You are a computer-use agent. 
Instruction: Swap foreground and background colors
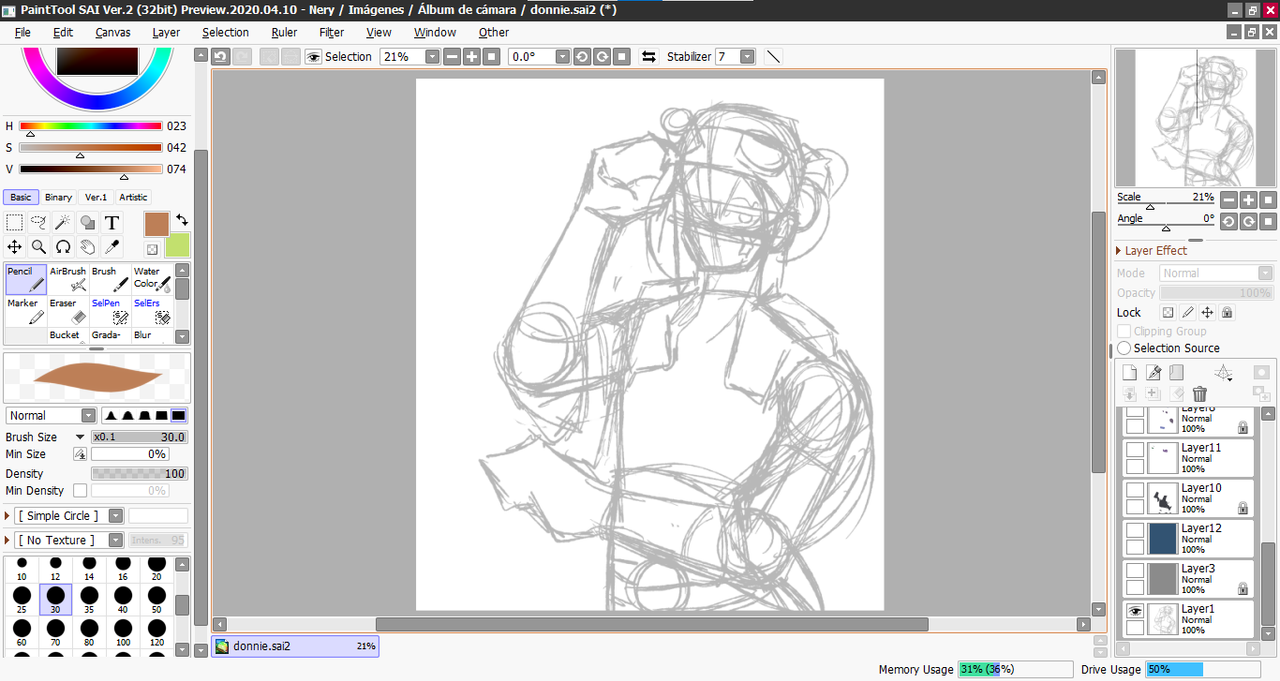click(182, 219)
